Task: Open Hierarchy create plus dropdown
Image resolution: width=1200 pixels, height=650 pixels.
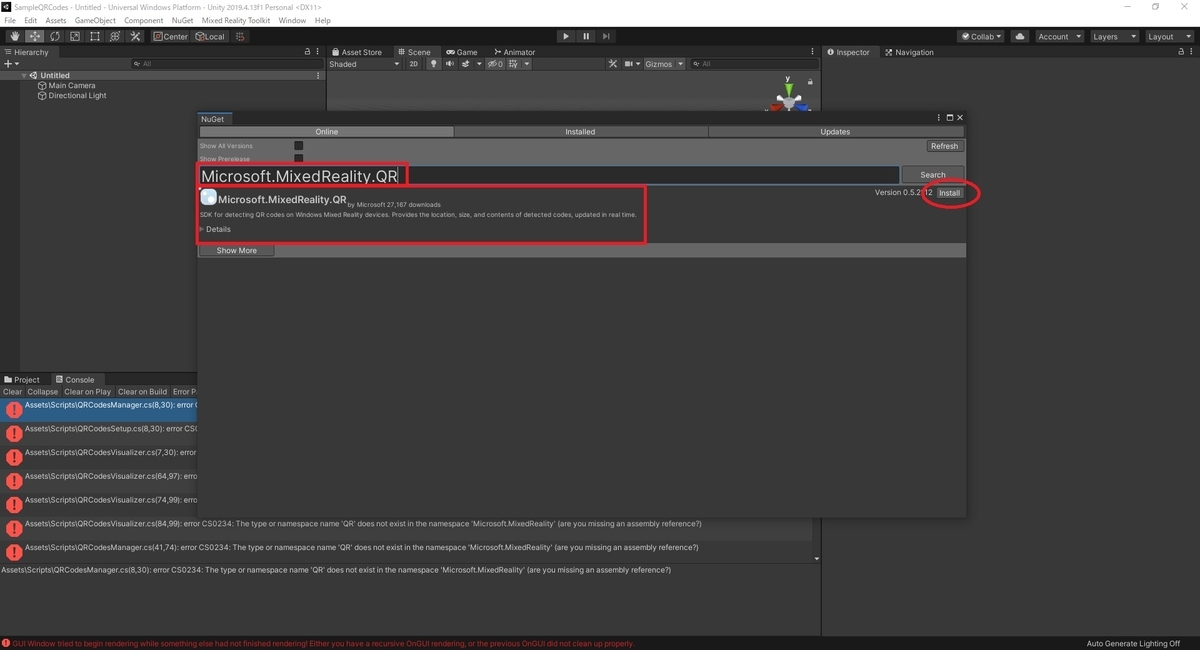Action: 11,64
